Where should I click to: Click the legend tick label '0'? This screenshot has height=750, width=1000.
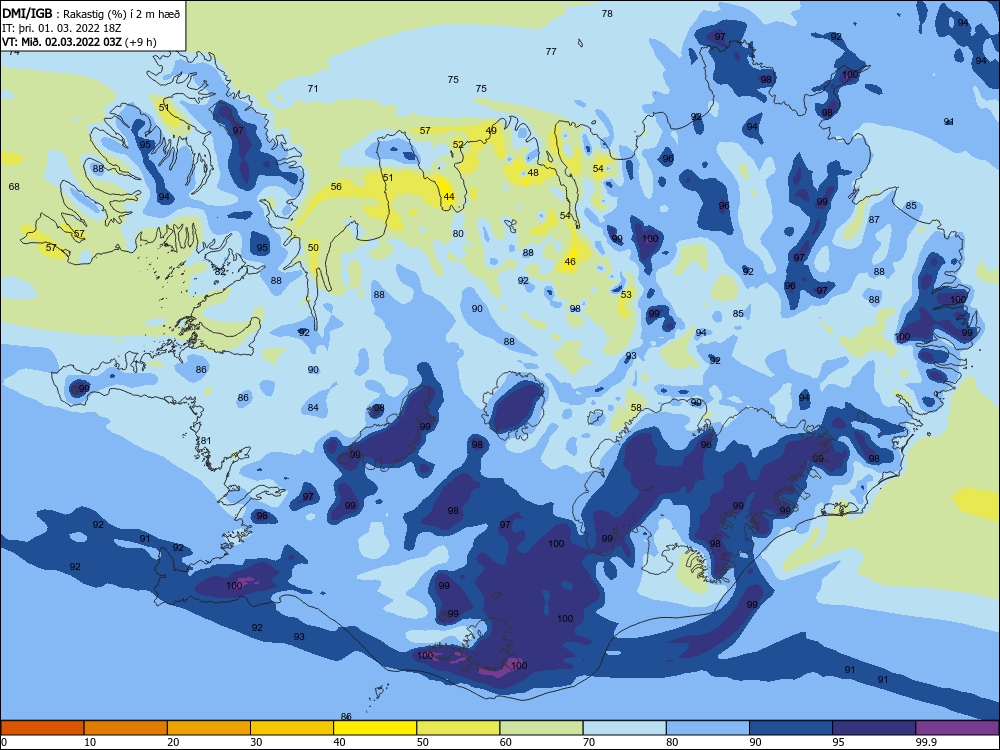pos(4,742)
